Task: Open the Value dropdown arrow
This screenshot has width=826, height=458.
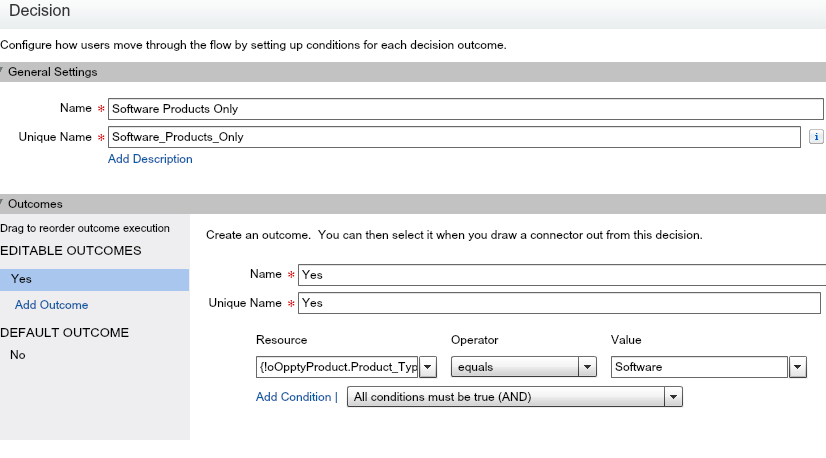Action: click(x=798, y=367)
